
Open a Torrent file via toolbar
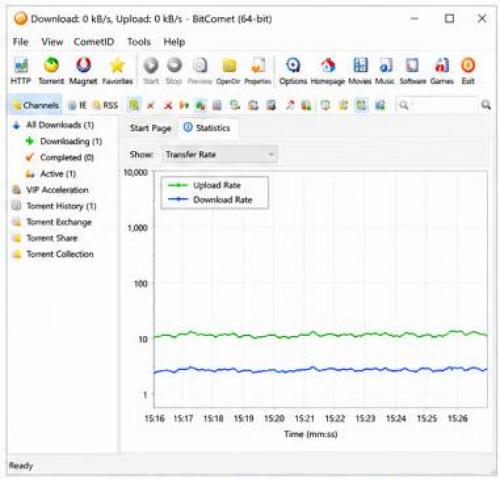pos(51,71)
